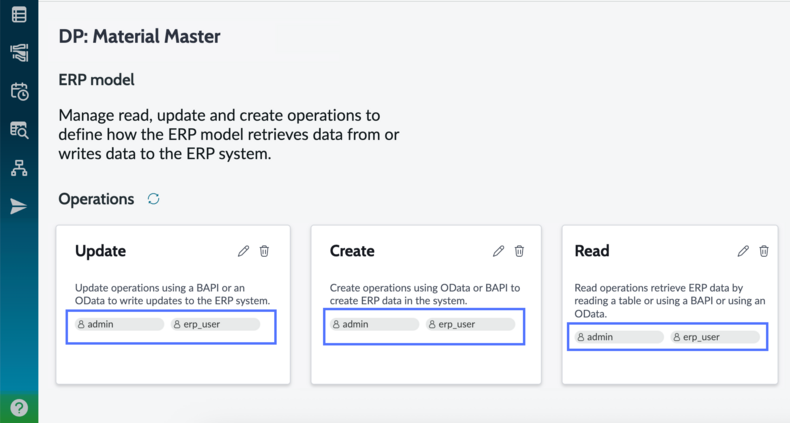The width and height of the screenshot is (790, 423).
Task: Click the Operations section heading
Action: 96,199
